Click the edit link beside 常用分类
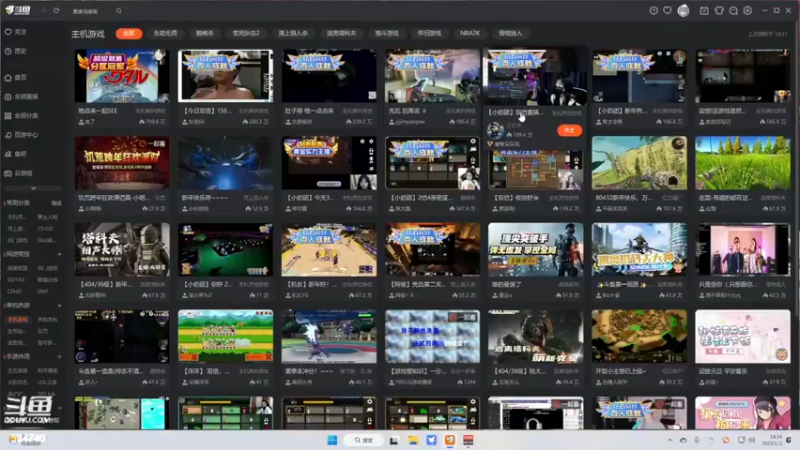800x450 pixels. 56,203
